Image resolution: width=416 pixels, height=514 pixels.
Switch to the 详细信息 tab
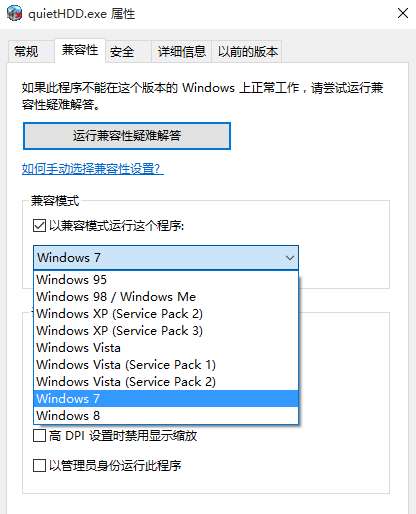181,51
